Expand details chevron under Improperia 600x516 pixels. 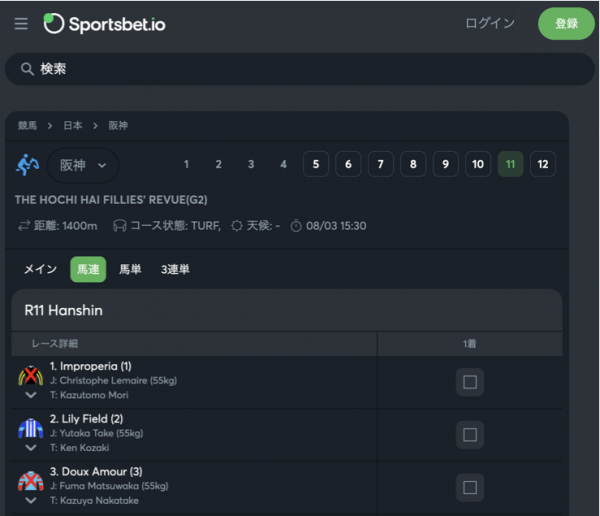pyautogui.click(x=31, y=395)
